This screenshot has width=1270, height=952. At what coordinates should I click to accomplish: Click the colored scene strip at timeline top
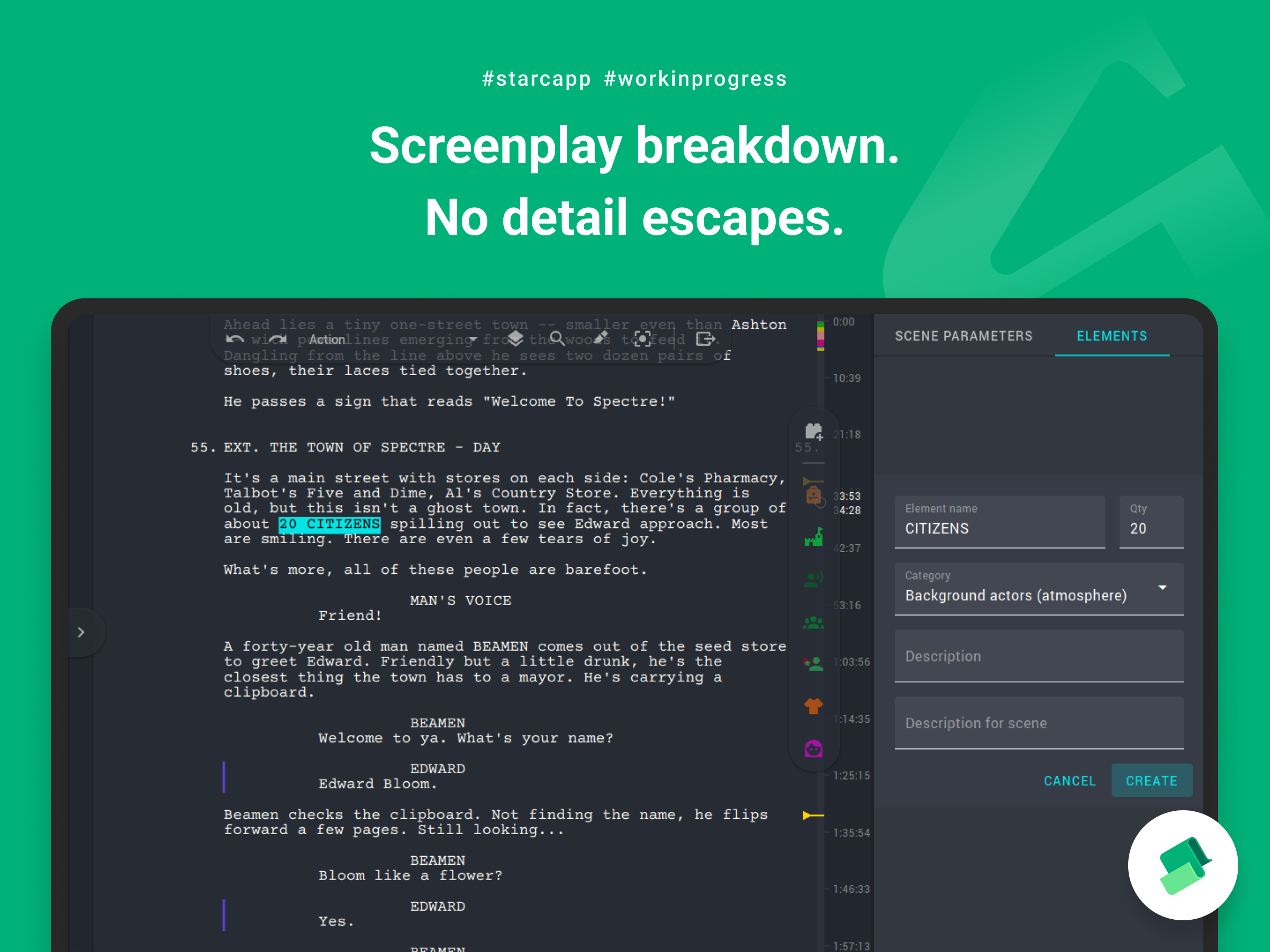[x=820, y=336]
